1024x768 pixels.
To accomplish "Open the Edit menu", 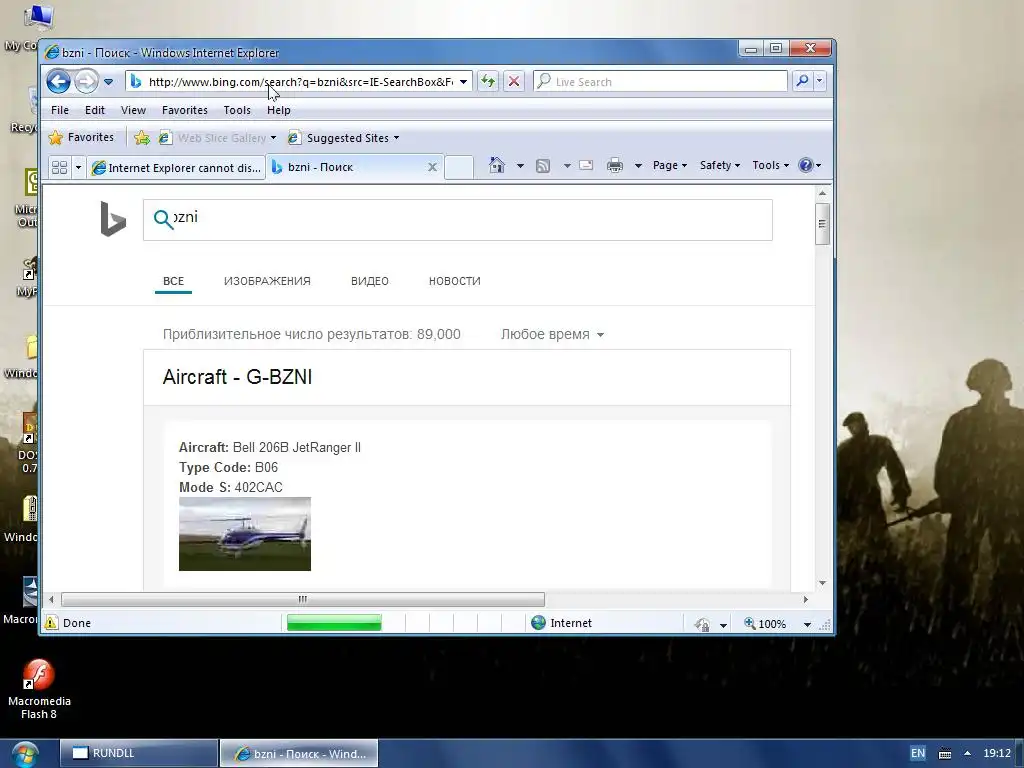I will pyautogui.click(x=95, y=110).
